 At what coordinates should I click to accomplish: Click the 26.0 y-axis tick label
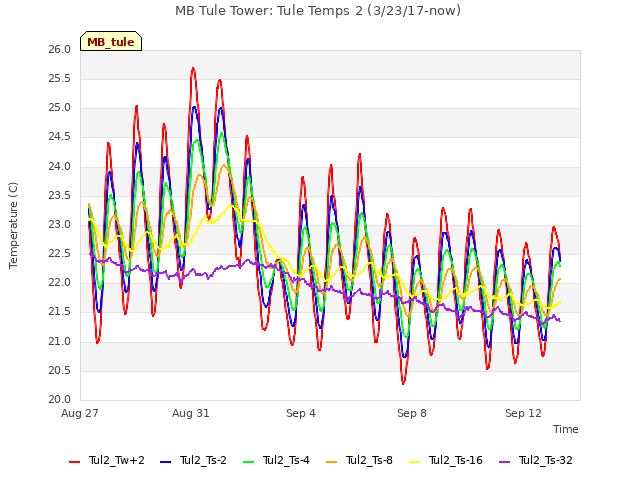tap(60, 49)
